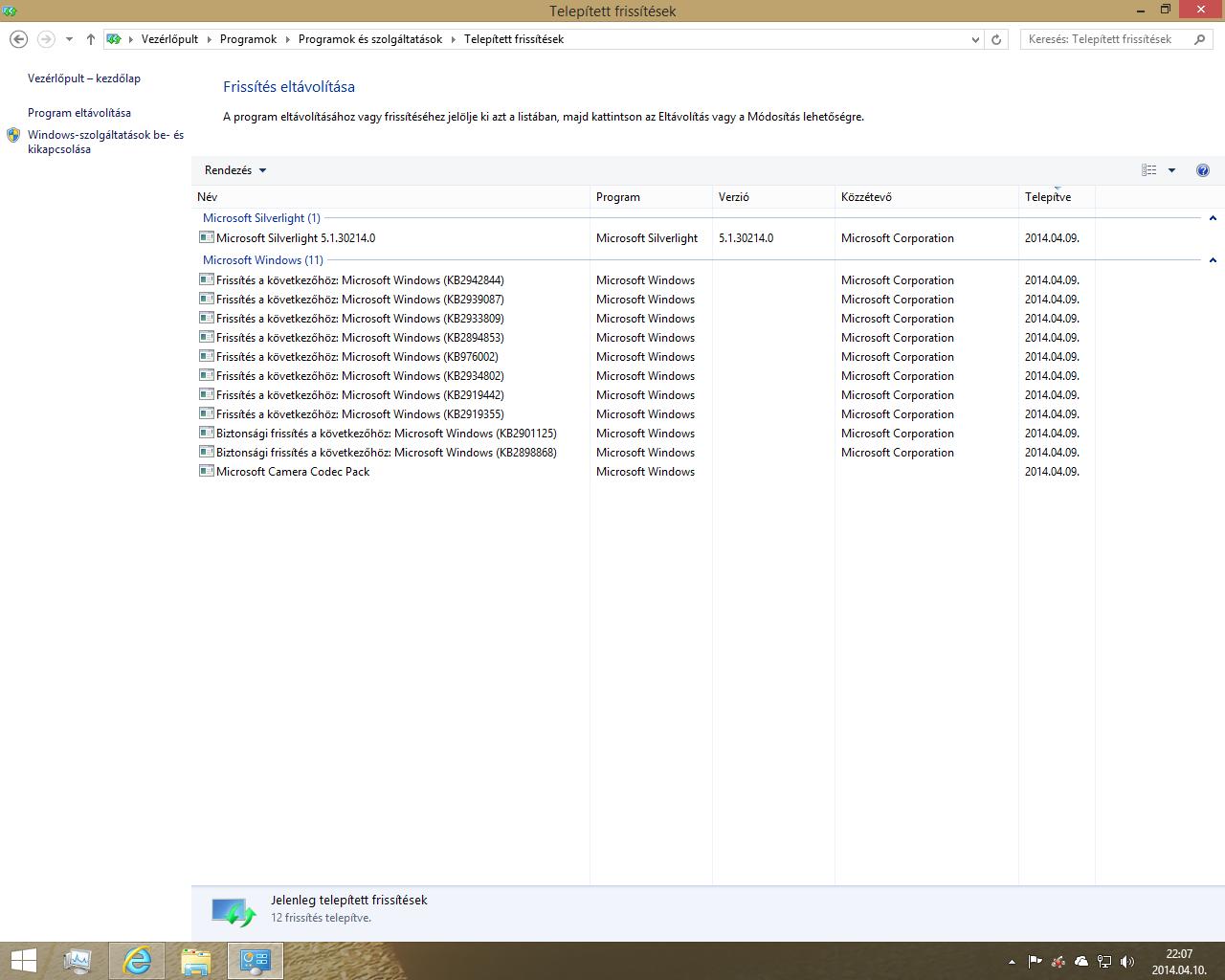1225x980 pixels.
Task: Click icon of Microsoft Camera Codec Pack
Action: [x=206, y=471]
